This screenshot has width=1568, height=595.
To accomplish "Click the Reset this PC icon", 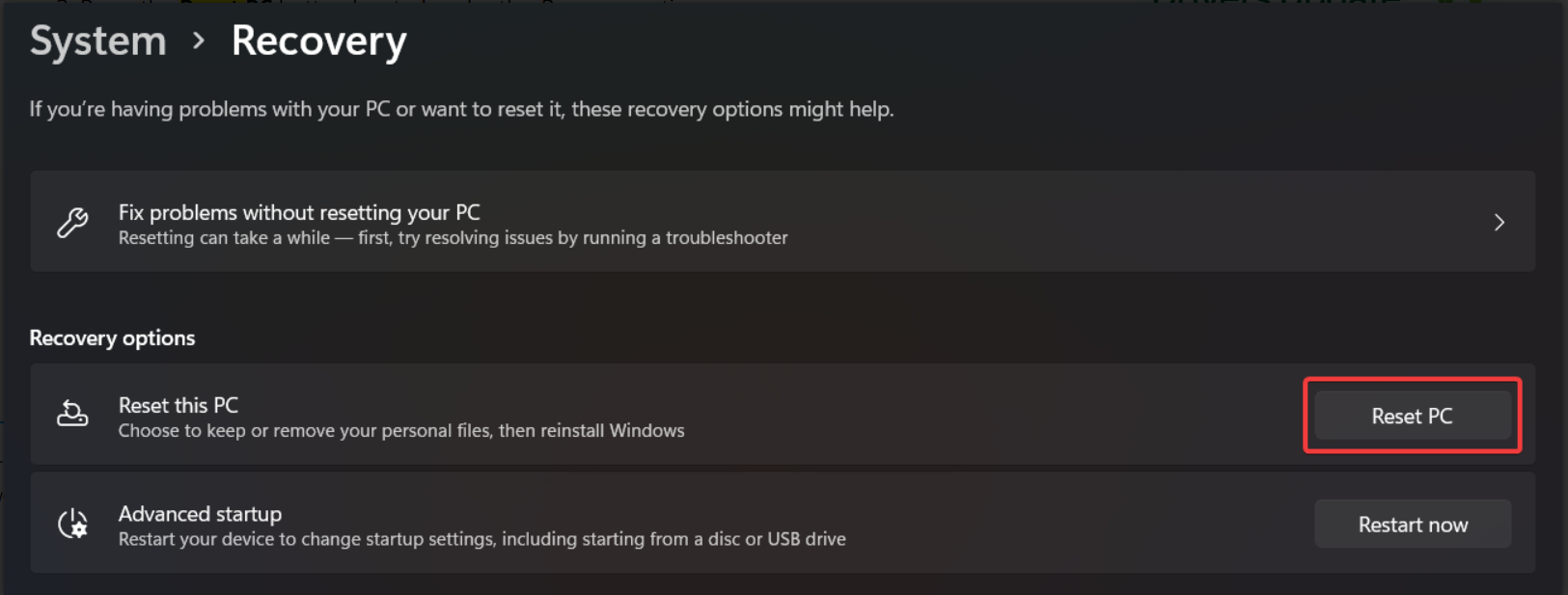I will 72,414.
